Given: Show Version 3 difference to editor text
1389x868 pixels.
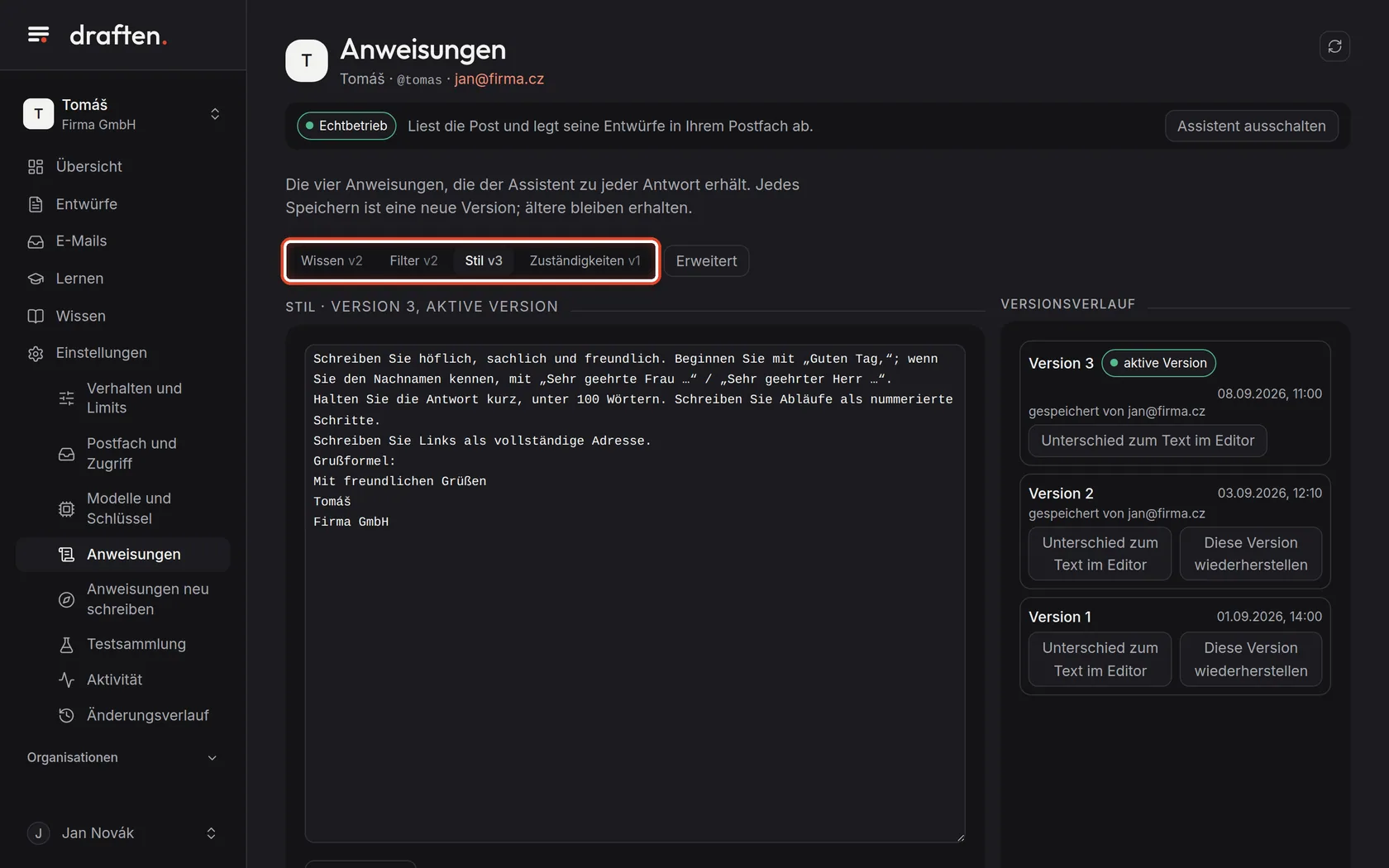Looking at the screenshot, I should tap(1148, 441).
